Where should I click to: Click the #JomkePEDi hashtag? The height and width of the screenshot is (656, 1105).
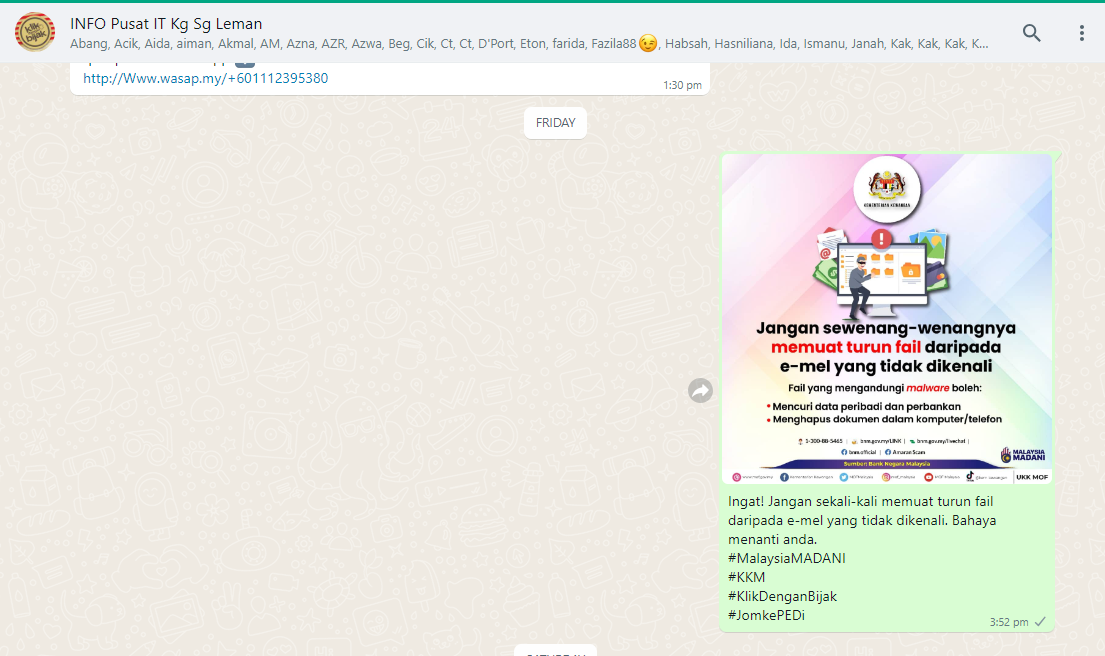[766, 615]
